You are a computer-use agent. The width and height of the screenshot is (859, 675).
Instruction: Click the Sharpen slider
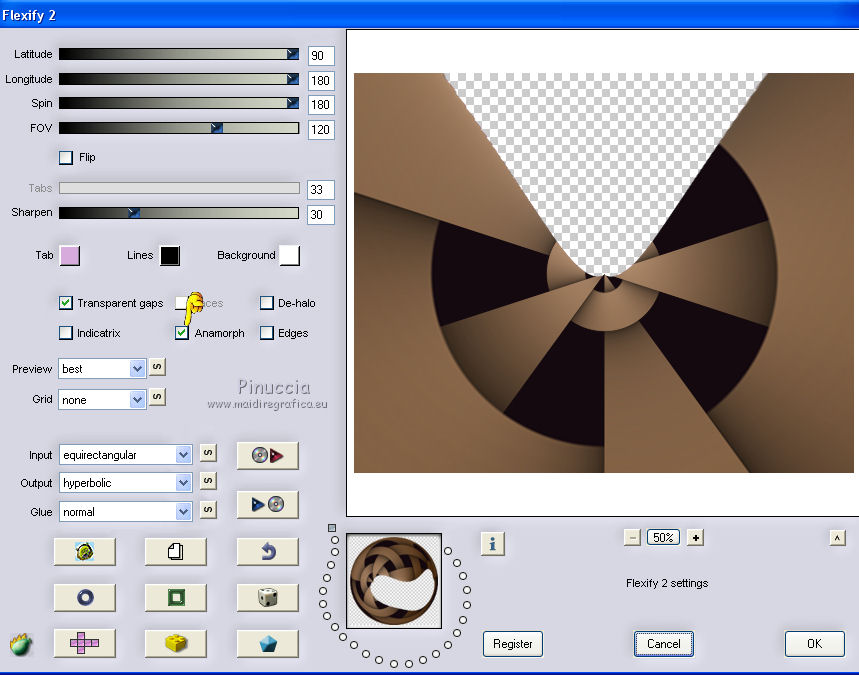179,213
